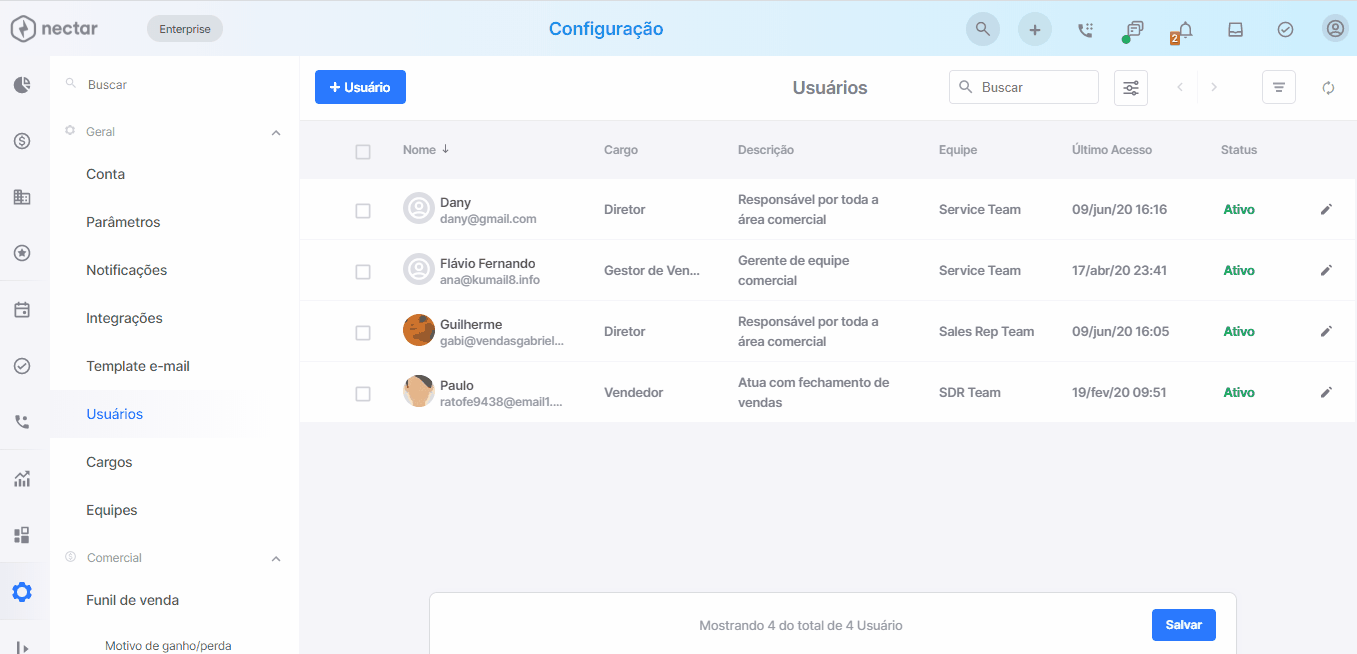Open the dashboard pie chart sidebar icon
The height and width of the screenshot is (654, 1357).
(x=22, y=85)
